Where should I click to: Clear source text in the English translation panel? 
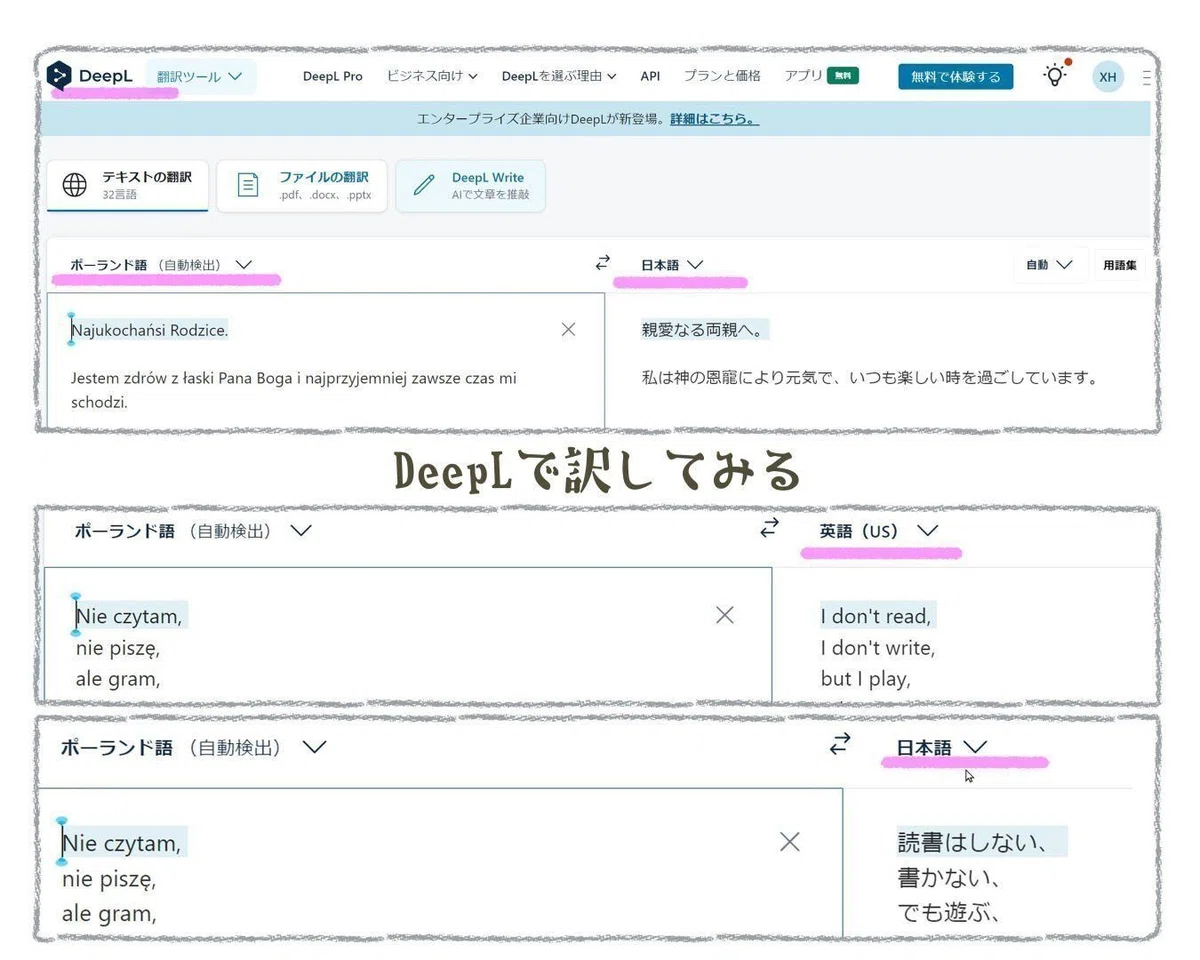tap(725, 615)
